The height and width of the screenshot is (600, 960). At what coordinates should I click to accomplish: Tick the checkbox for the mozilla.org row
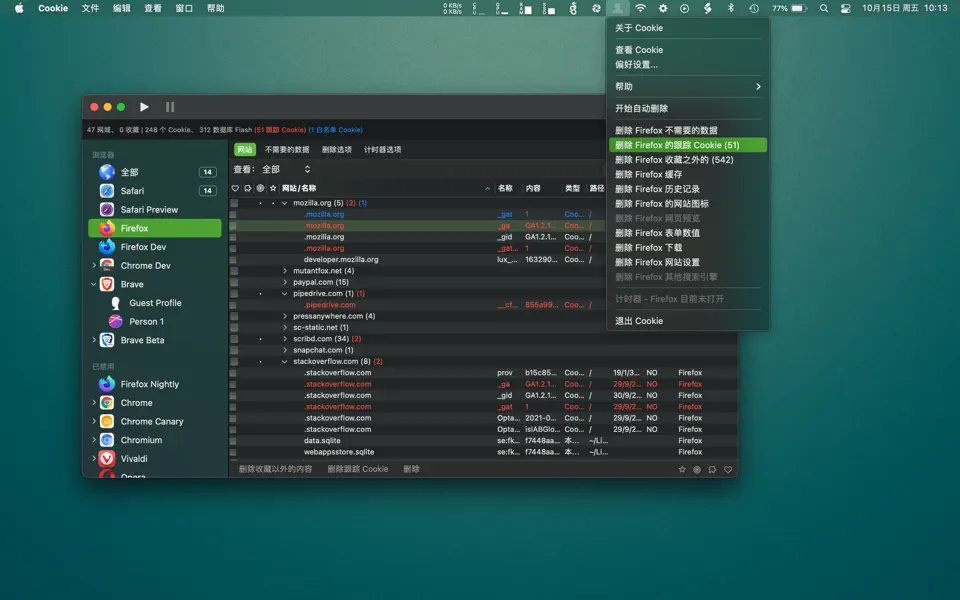click(x=234, y=203)
